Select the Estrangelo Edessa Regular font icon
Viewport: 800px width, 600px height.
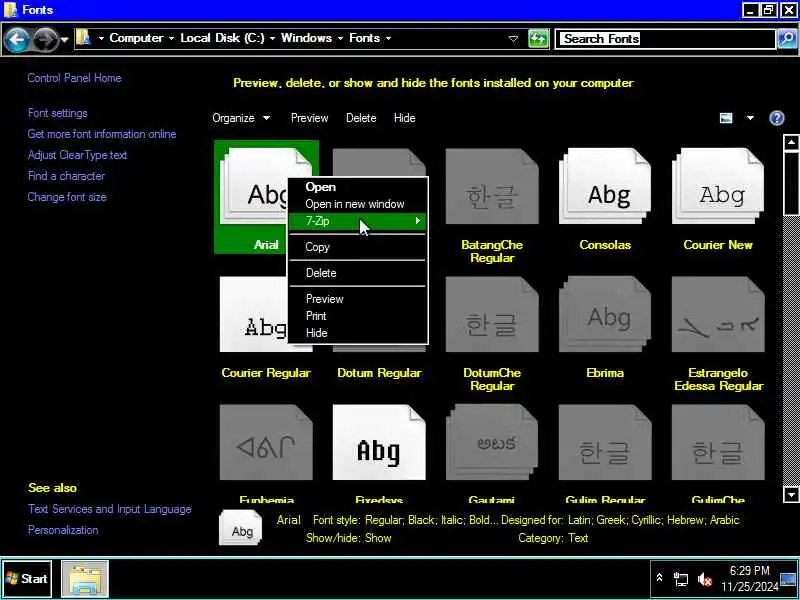coord(718,314)
